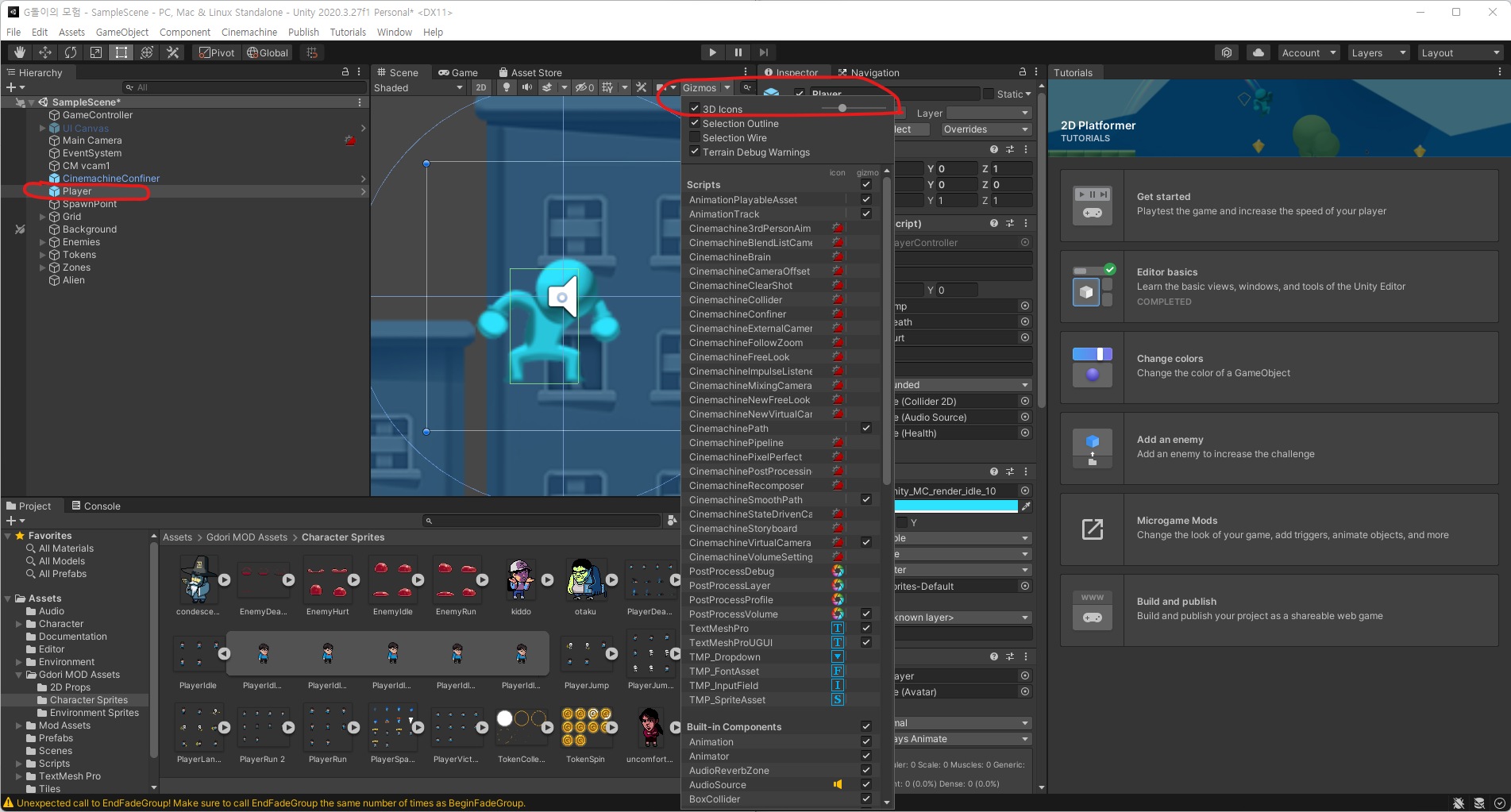Click the Step frame button

tap(764, 52)
